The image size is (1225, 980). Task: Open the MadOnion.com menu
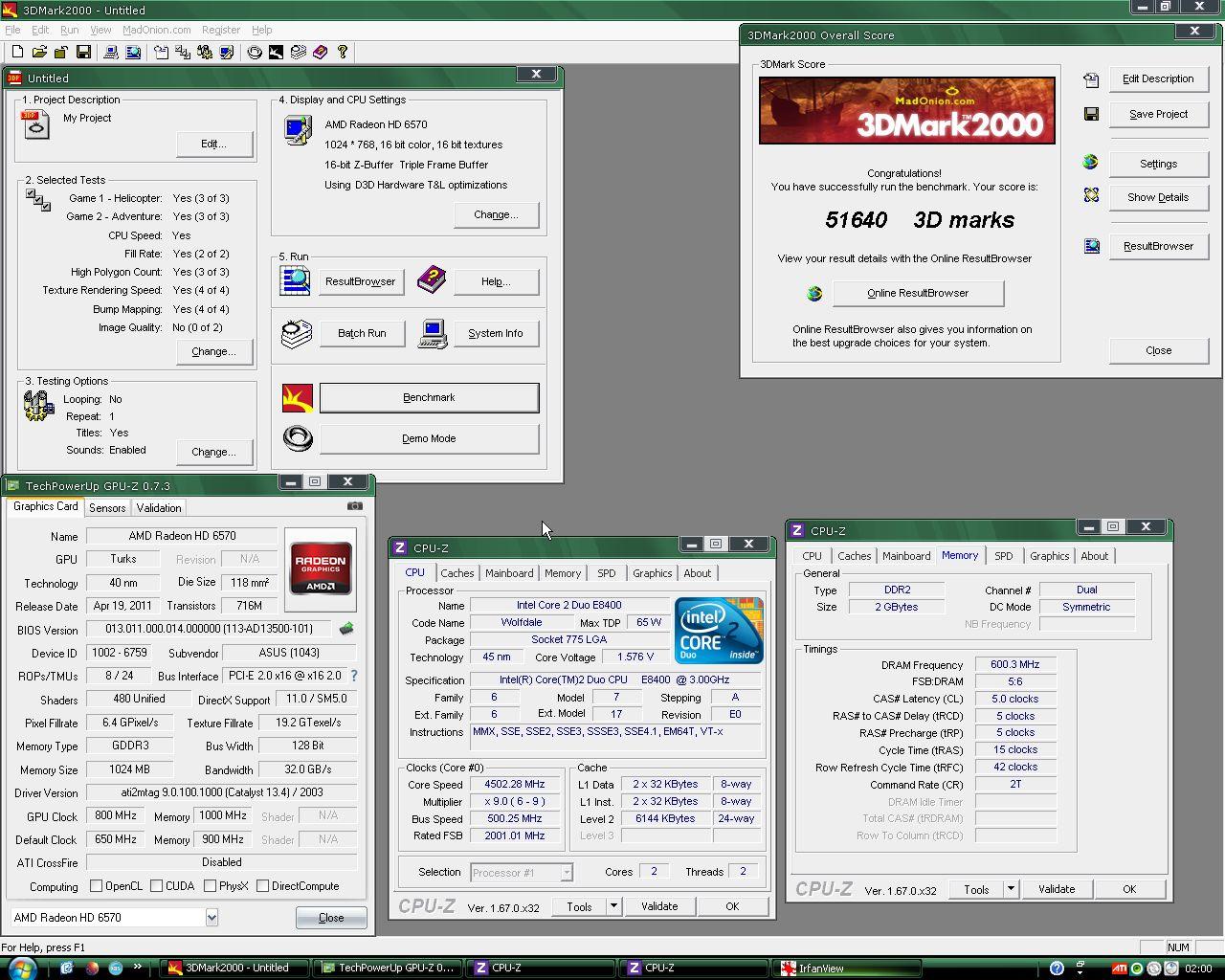point(156,30)
